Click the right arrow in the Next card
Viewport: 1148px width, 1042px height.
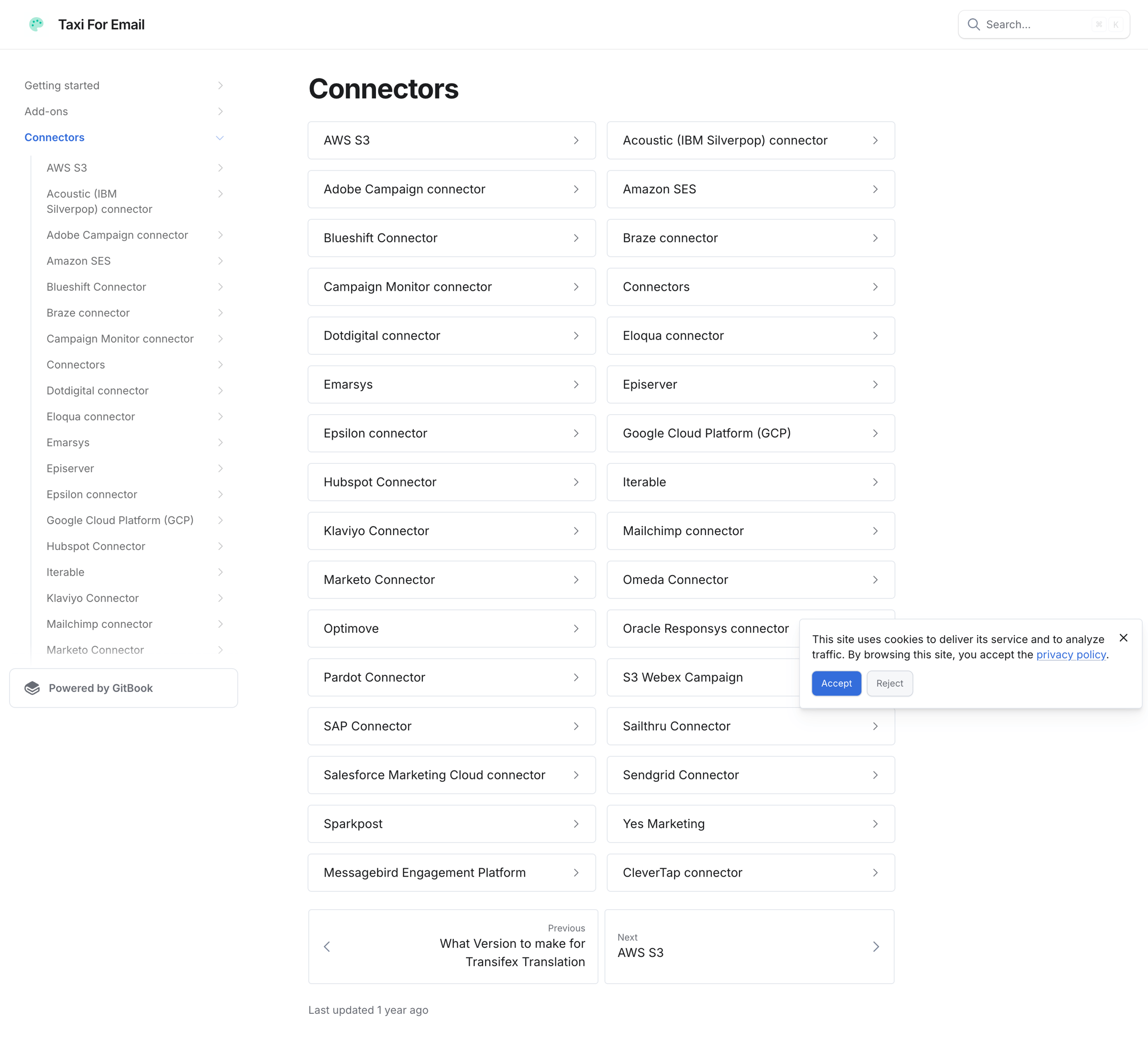[876, 946]
